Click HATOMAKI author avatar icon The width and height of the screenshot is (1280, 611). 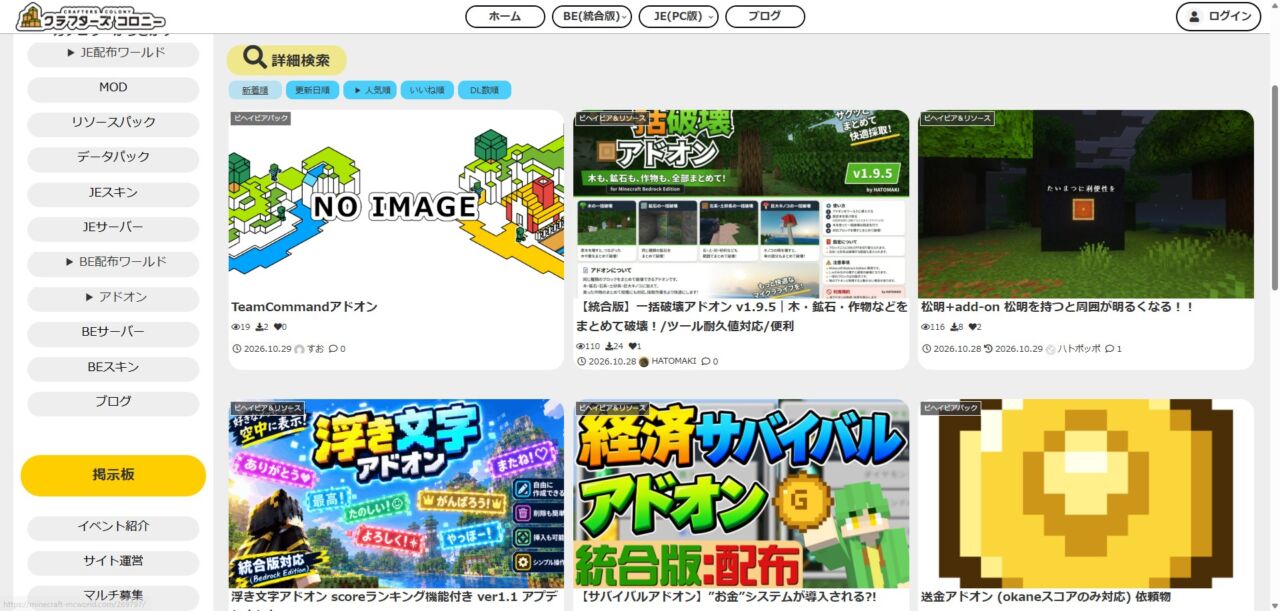pos(644,362)
